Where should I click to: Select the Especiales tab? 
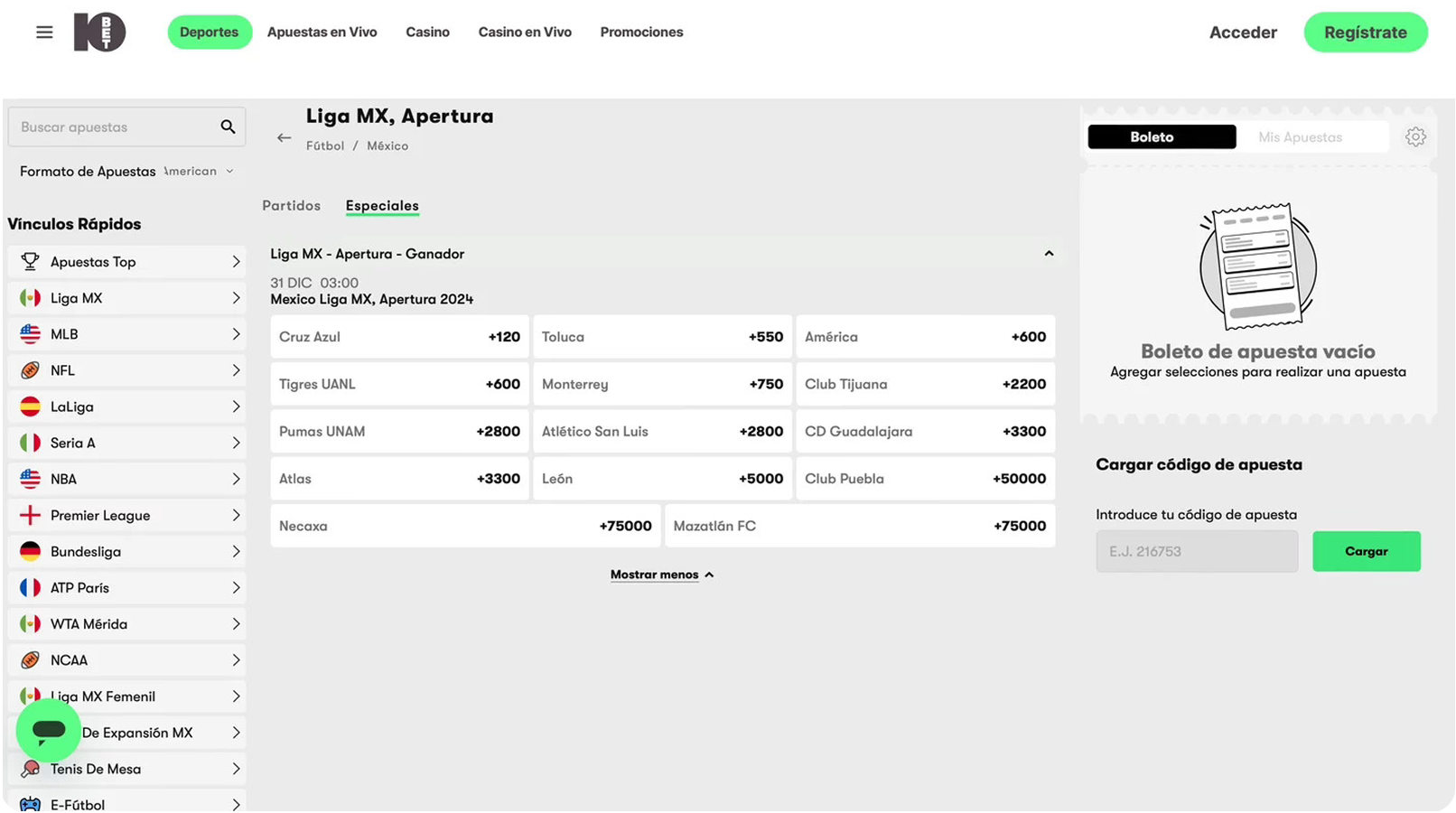[382, 206]
